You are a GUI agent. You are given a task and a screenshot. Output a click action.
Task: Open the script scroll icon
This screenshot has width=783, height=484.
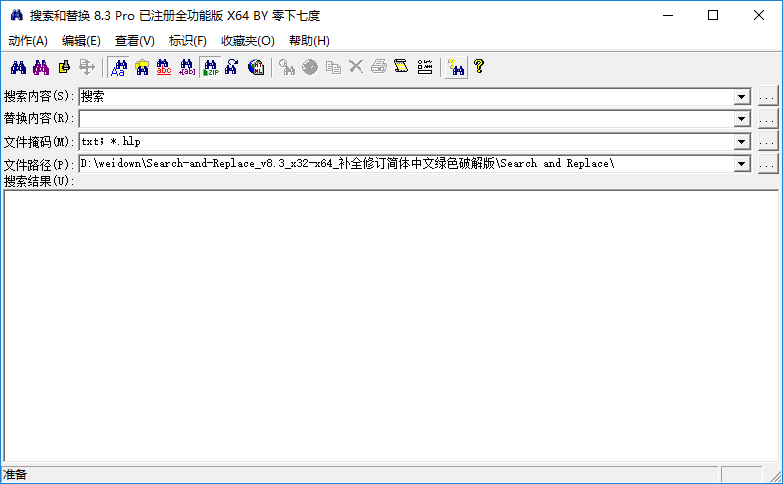(401, 67)
